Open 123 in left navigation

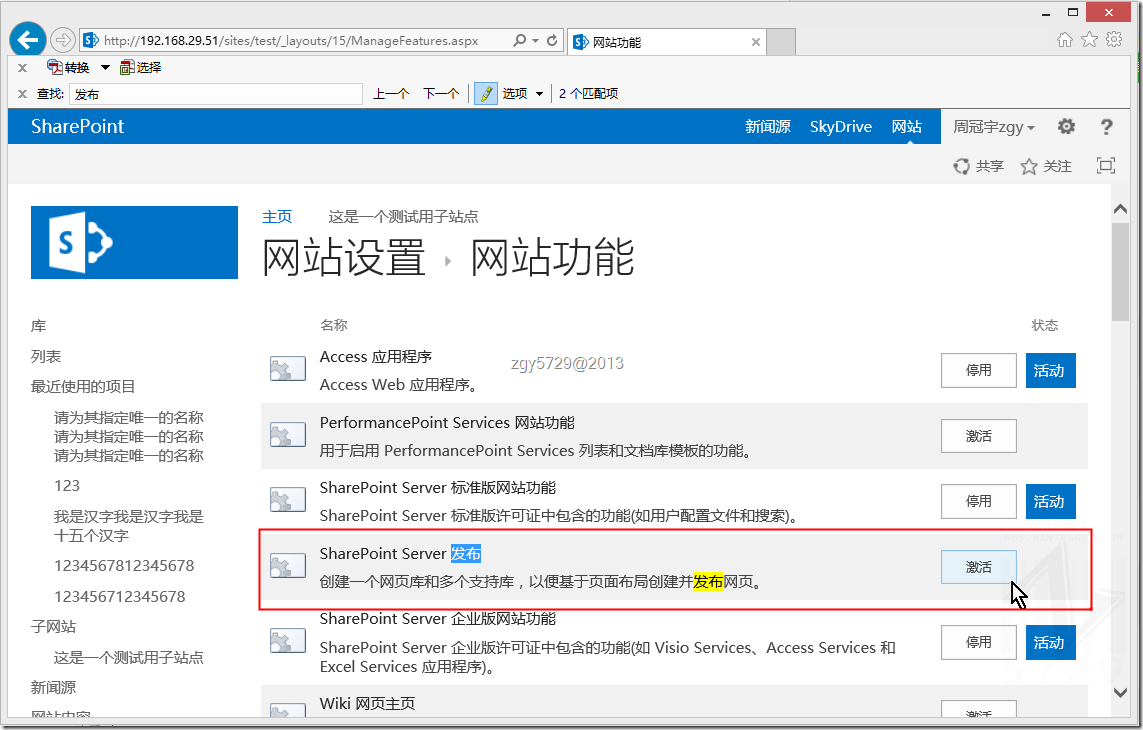point(67,486)
